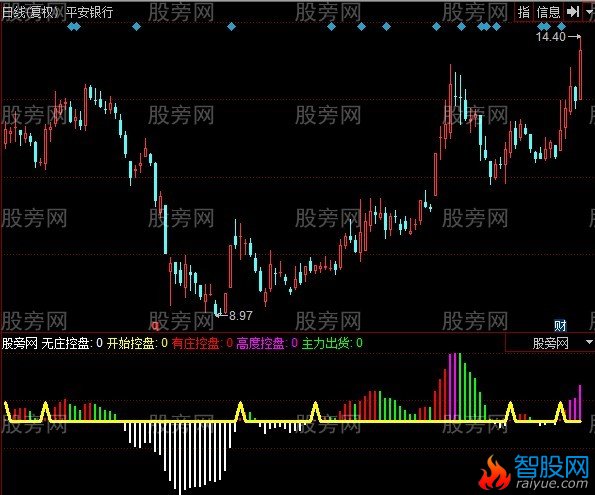This screenshot has width=595, height=495.
Task: Click the 14.40 high price label
Action: [x=550, y=37]
